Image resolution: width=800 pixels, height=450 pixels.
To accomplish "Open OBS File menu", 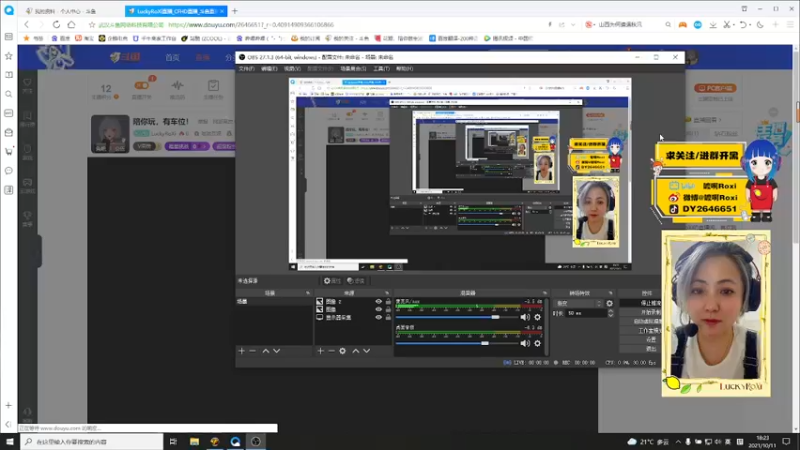I will point(246,68).
